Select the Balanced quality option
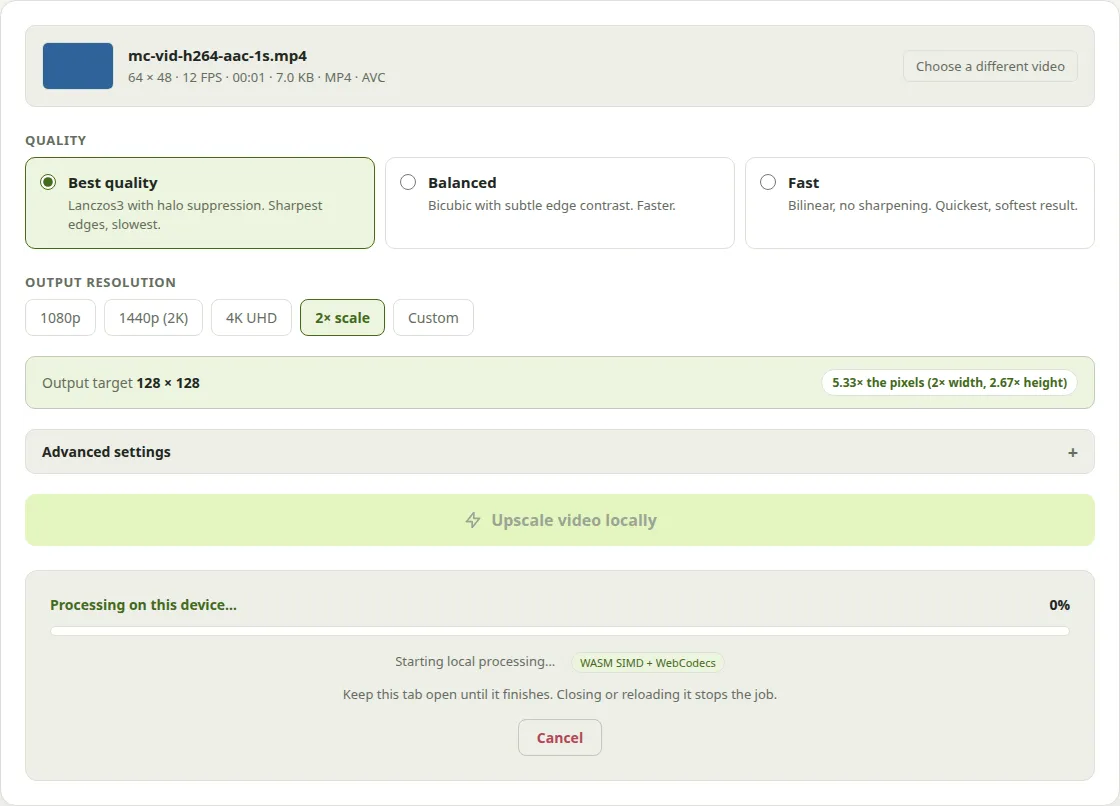The height and width of the screenshot is (806, 1120). (559, 203)
